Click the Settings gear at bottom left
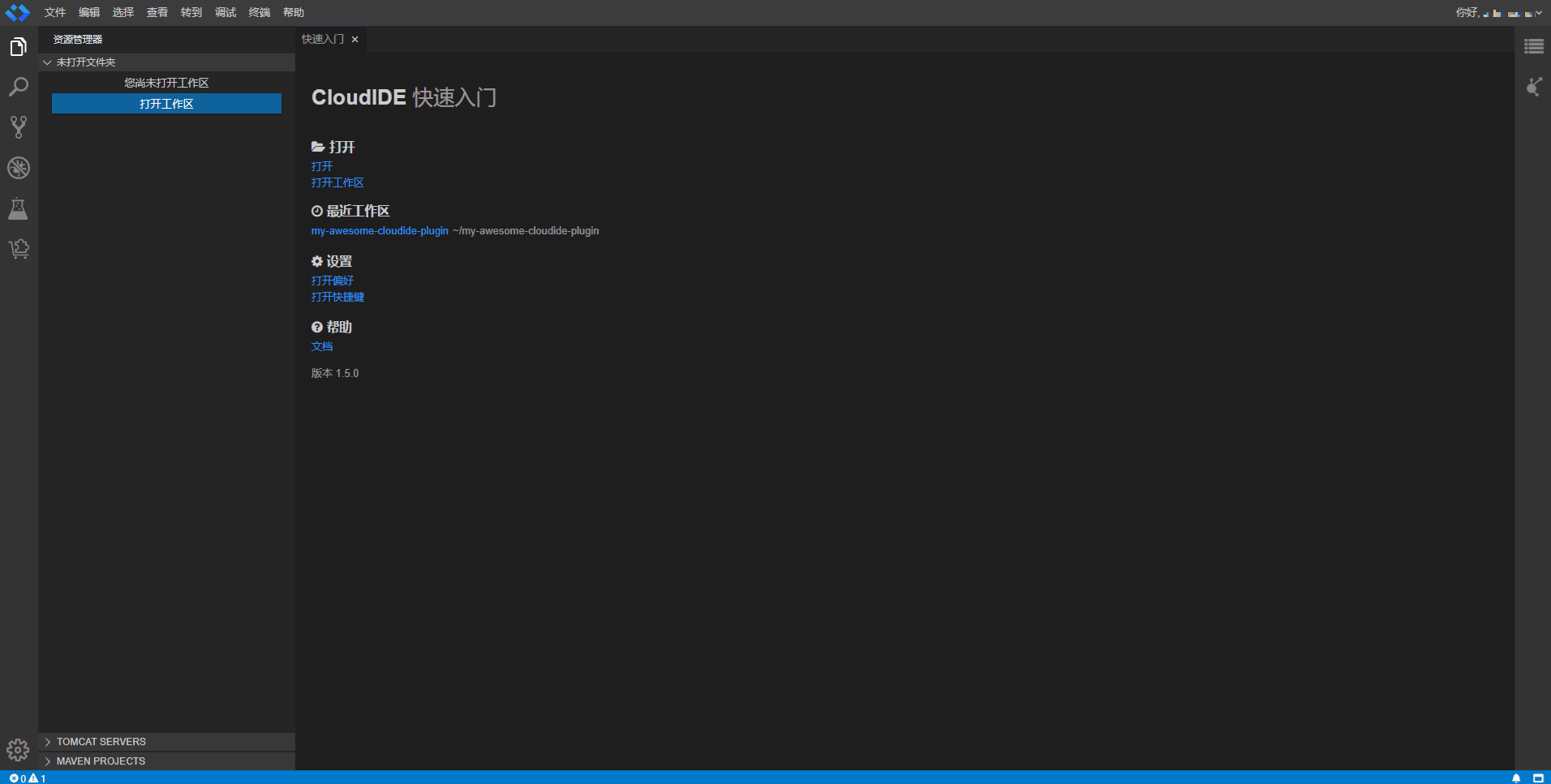 tap(18, 750)
